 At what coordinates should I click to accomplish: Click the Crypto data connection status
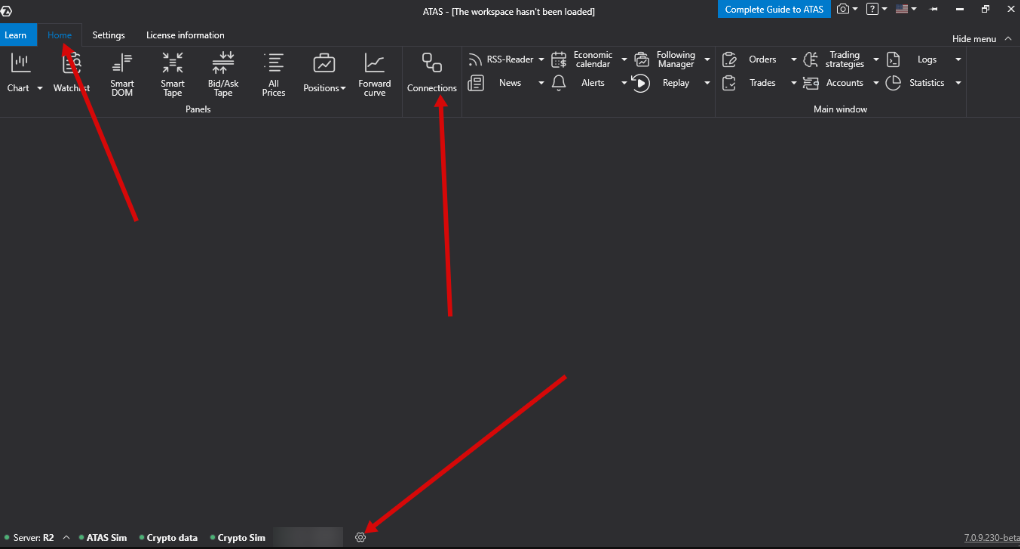pyautogui.click(x=168, y=538)
